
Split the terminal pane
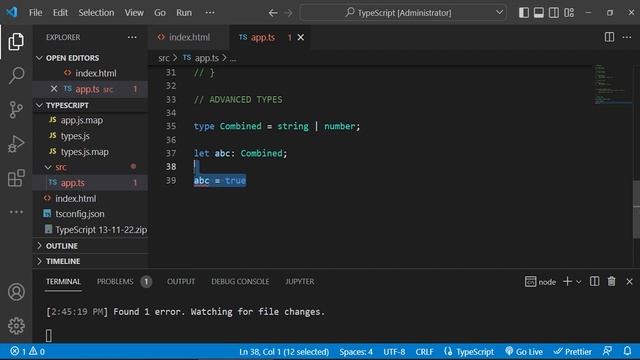point(594,281)
